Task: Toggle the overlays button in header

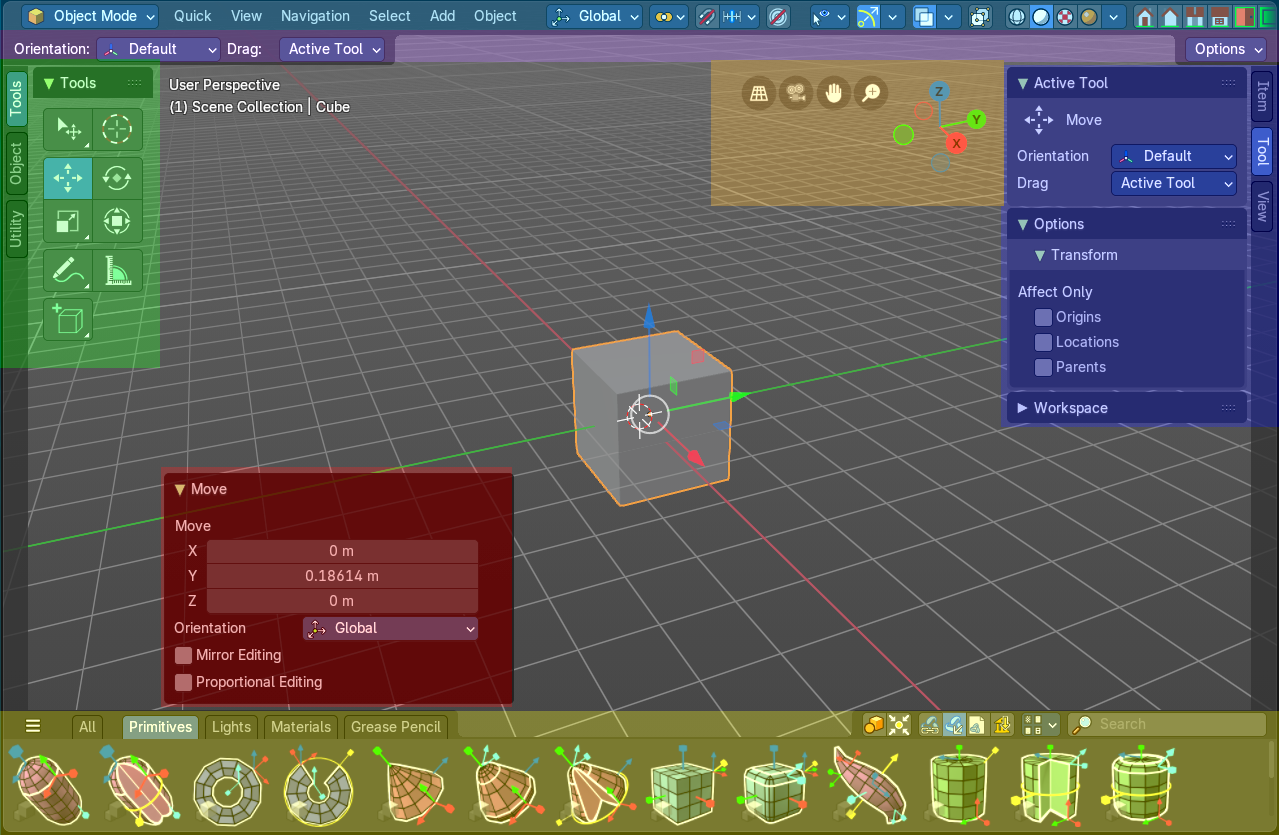Action: click(x=923, y=16)
